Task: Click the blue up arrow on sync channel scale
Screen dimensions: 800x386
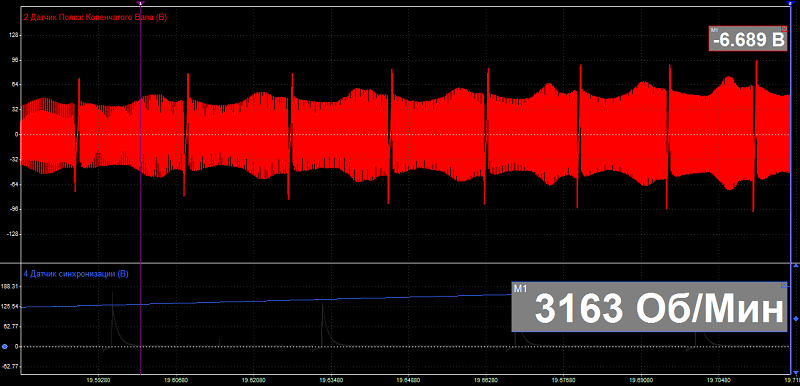Action: pyautogui.click(x=795, y=266)
